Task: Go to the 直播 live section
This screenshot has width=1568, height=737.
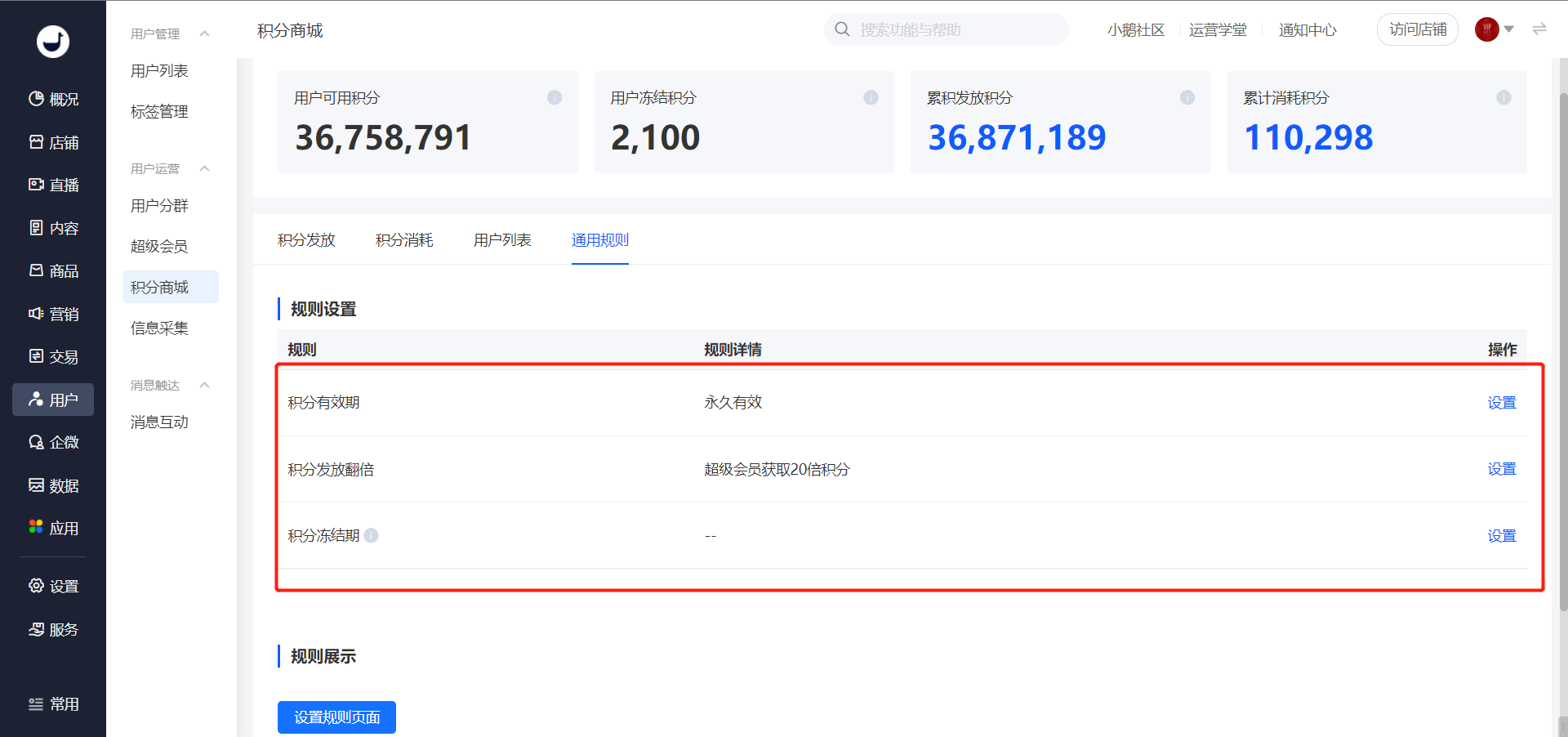Action: (x=53, y=185)
